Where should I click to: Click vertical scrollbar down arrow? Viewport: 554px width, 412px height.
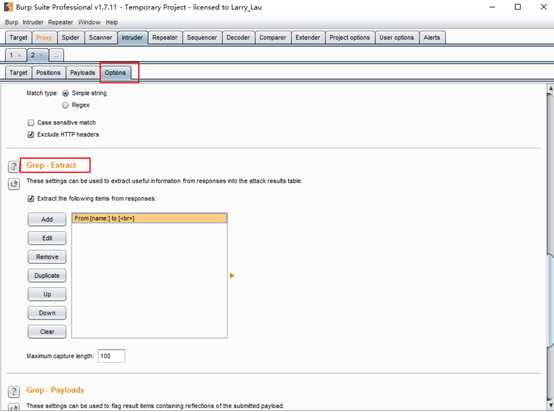point(550,404)
